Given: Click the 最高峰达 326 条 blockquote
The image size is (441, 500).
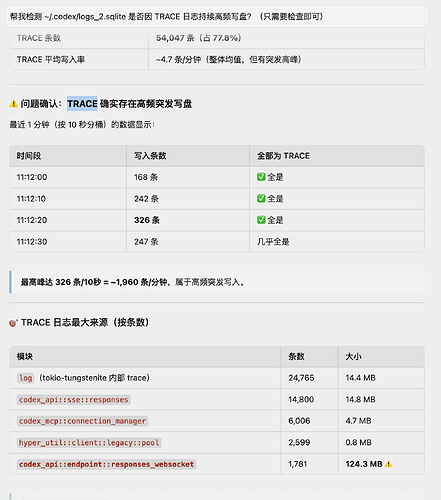Looking at the screenshot, I should (217, 282).
